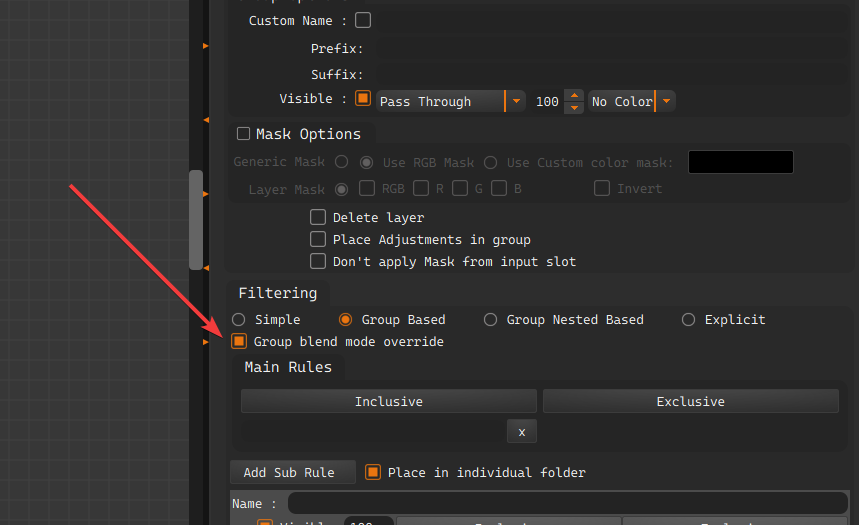Click the opacity spinner up arrow
859x525 pixels.
click(574, 96)
